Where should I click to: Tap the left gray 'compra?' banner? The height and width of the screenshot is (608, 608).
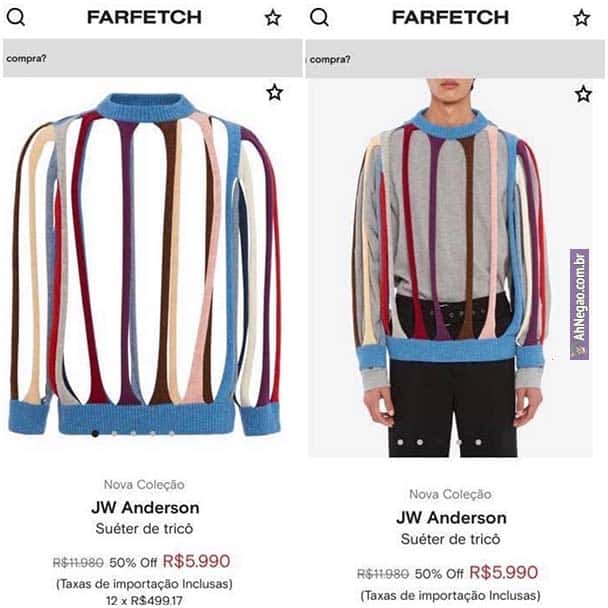pyautogui.click(x=153, y=58)
